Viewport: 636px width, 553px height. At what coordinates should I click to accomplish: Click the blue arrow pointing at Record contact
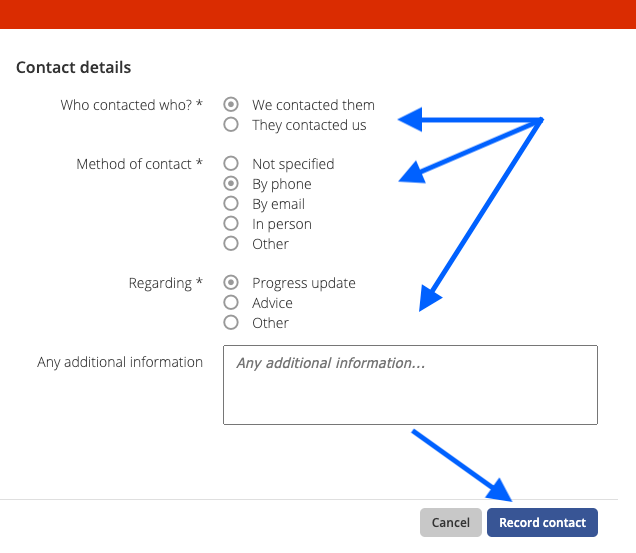point(462,465)
